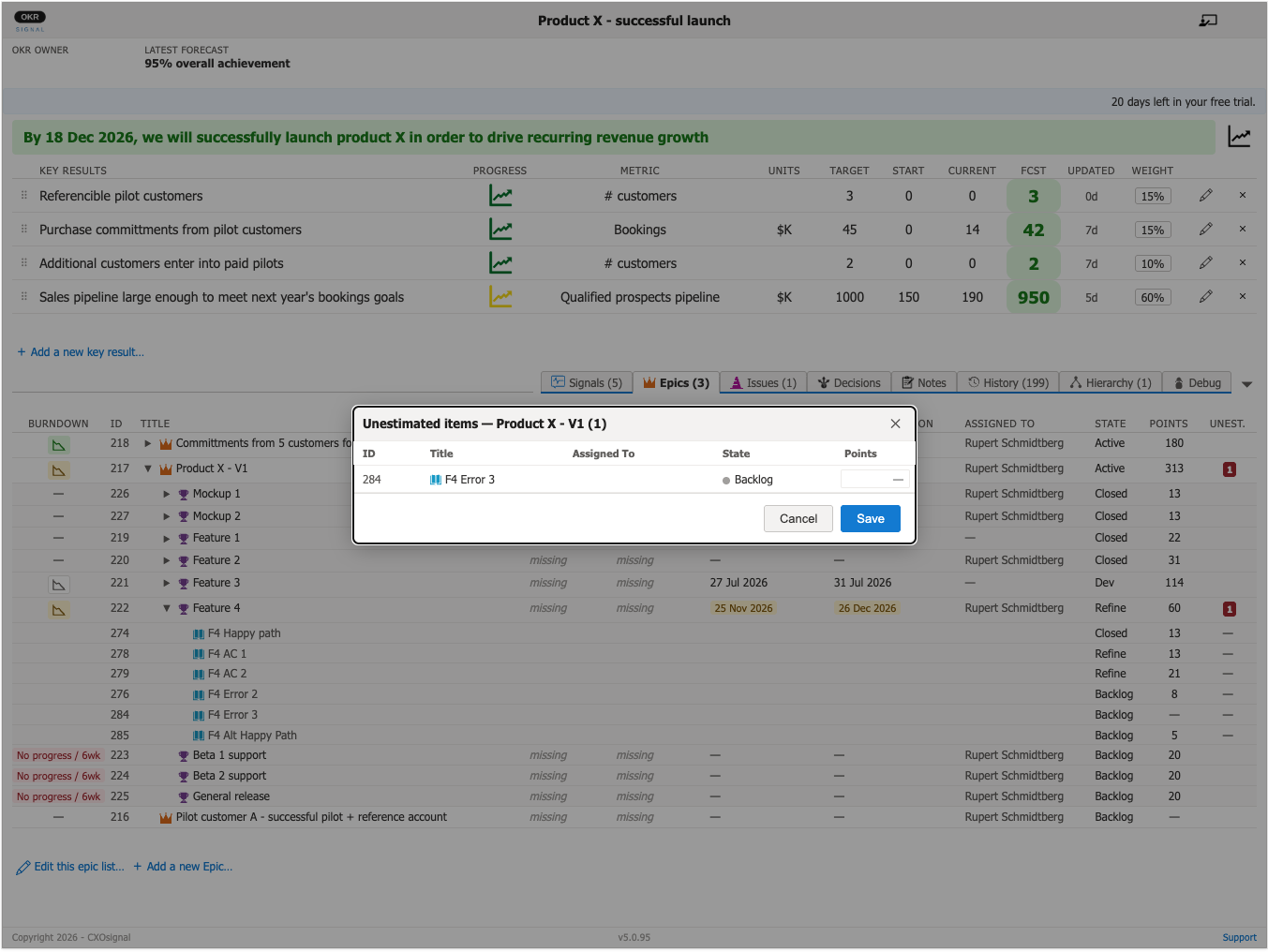This screenshot has height=952, width=1268.
Task: Open burndown icon for epic 218
Action: pyautogui.click(x=59, y=445)
